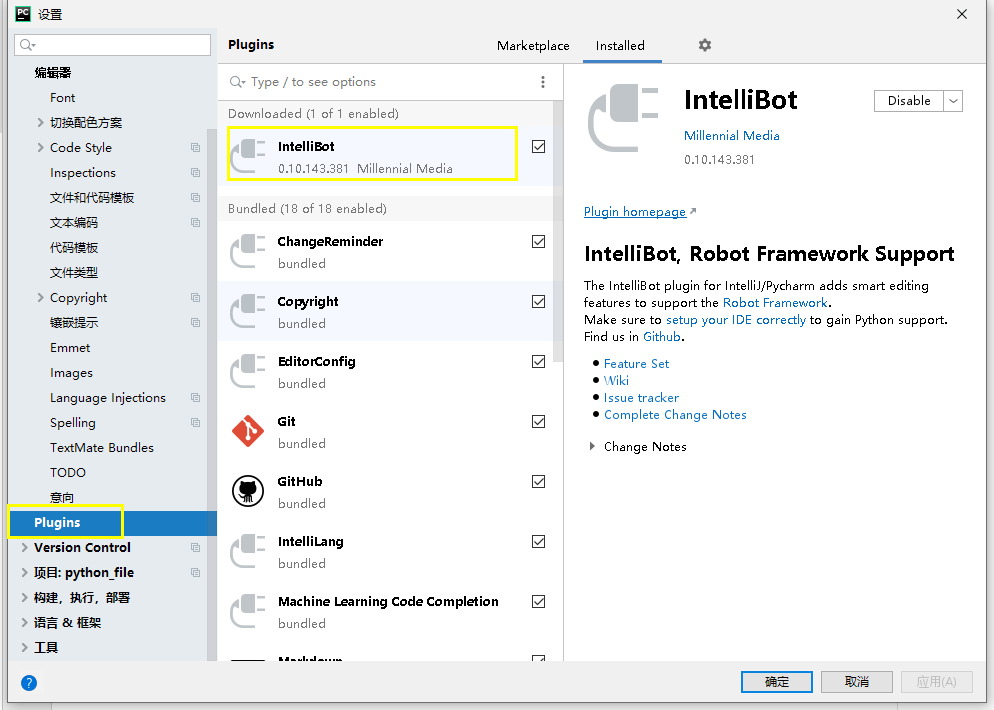Viewport: 994px width, 710px height.
Task: Click the project-level icon beside 镶嵌提示
Action: [x=195, y=323]
